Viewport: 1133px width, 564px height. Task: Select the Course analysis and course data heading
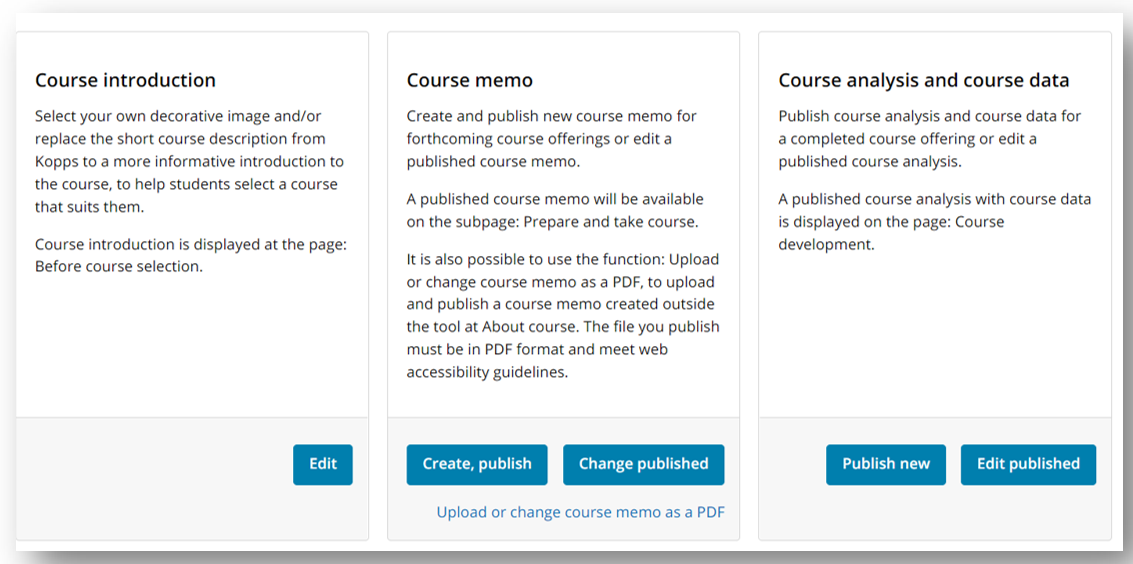[x=923, y=80]
